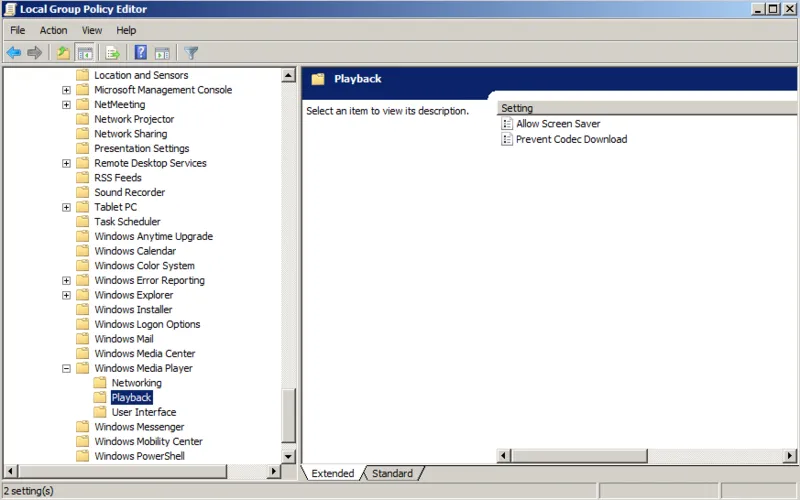The width and height of the screenshot is (800, 500).
Task: Click the folder icon beside User Interface
Action: click(x=100, y=412)
